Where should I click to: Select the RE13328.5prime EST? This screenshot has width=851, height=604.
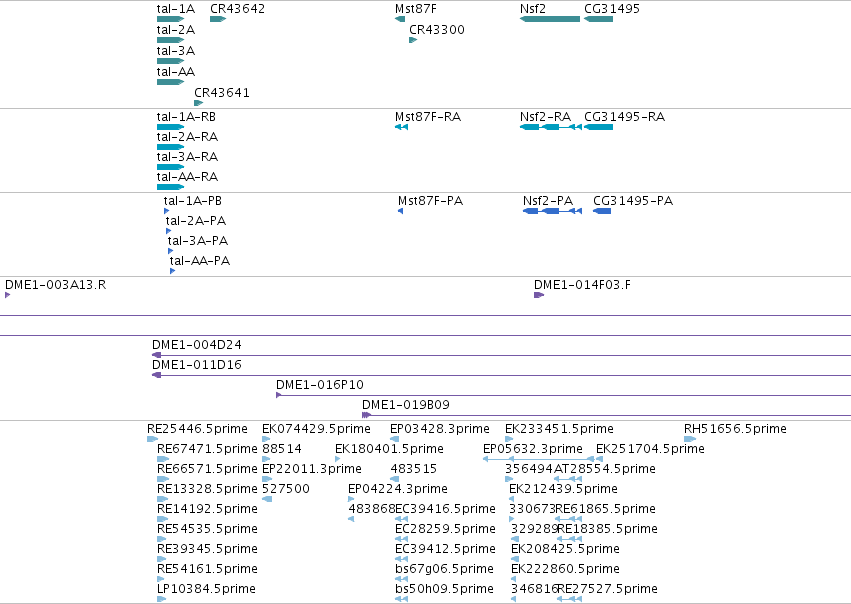(x=163, y=499)
